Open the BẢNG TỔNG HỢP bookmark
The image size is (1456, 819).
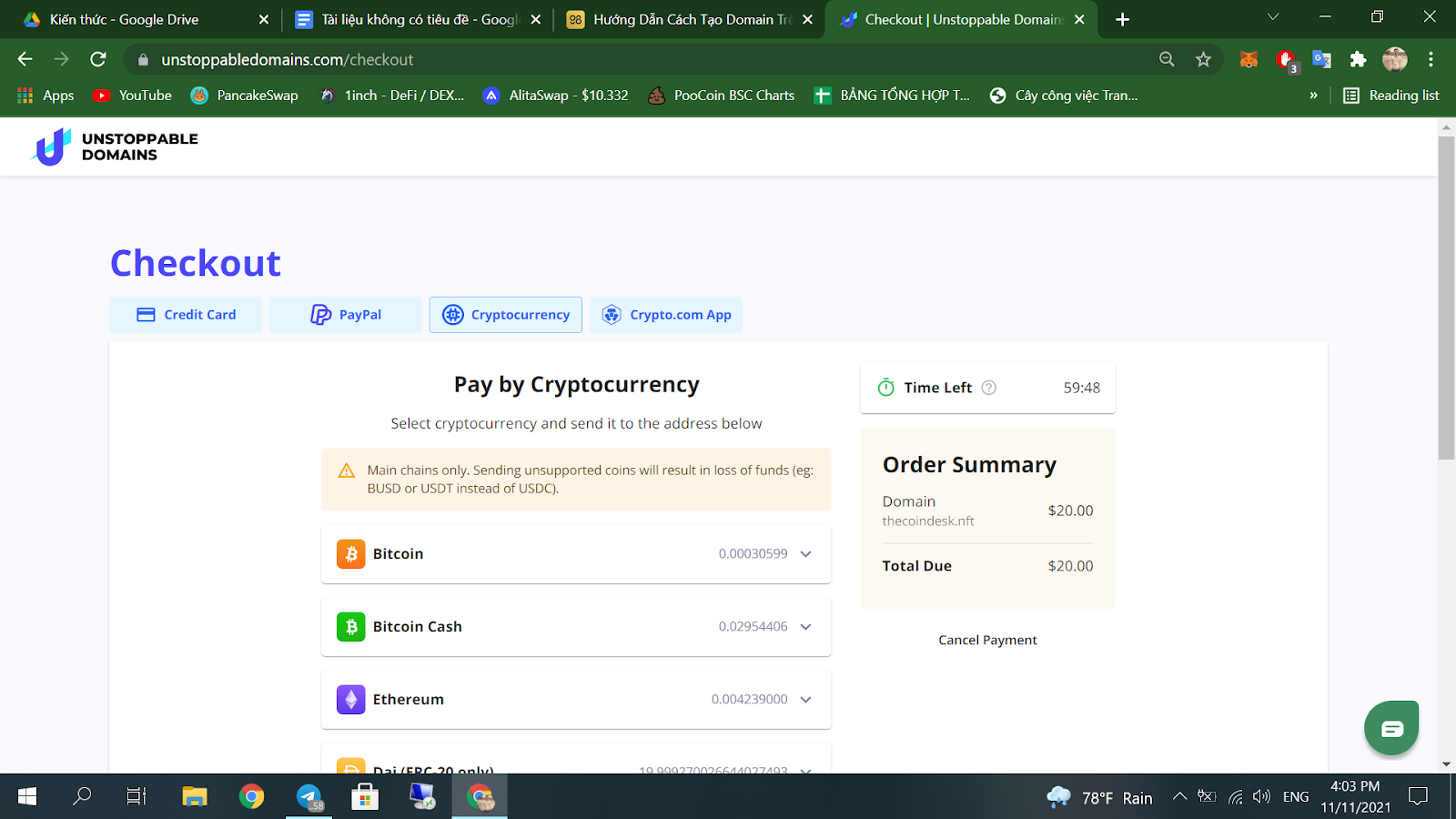pos(892,96)
